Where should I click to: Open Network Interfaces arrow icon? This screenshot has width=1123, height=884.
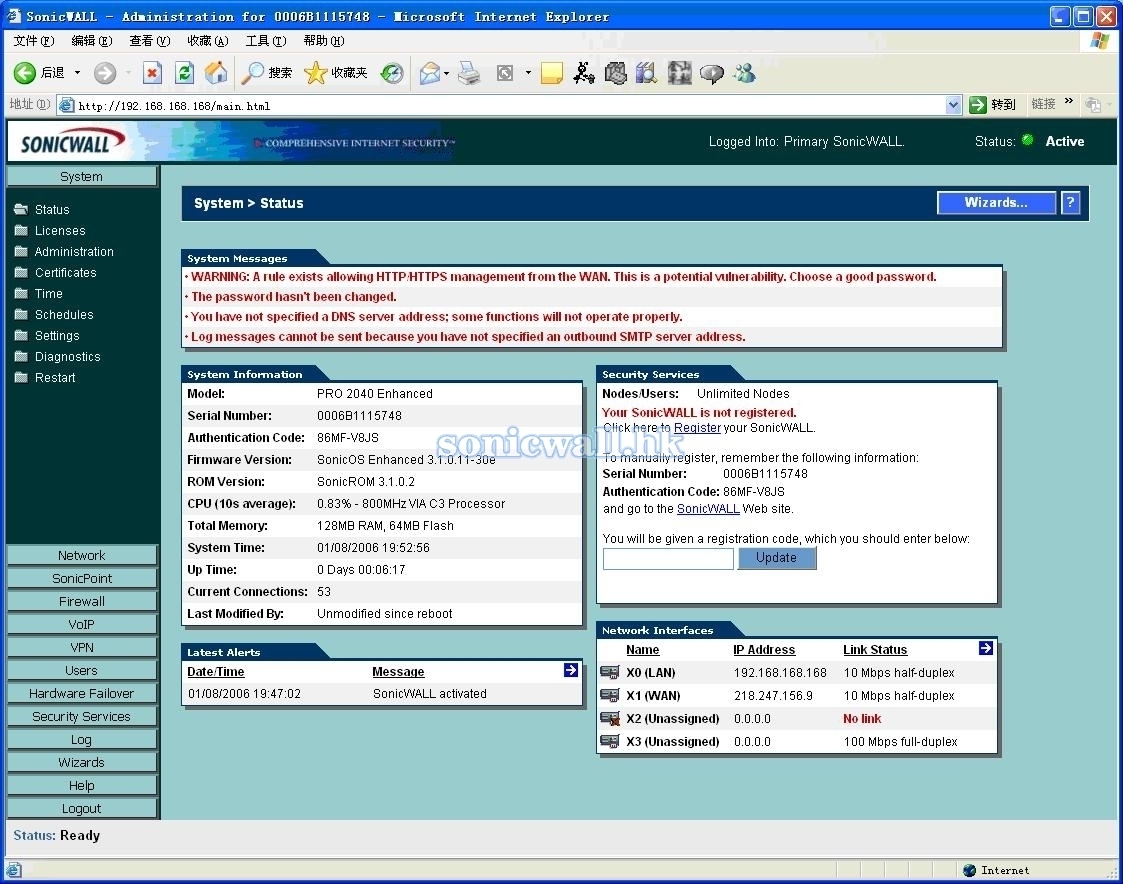click(985, 648)
